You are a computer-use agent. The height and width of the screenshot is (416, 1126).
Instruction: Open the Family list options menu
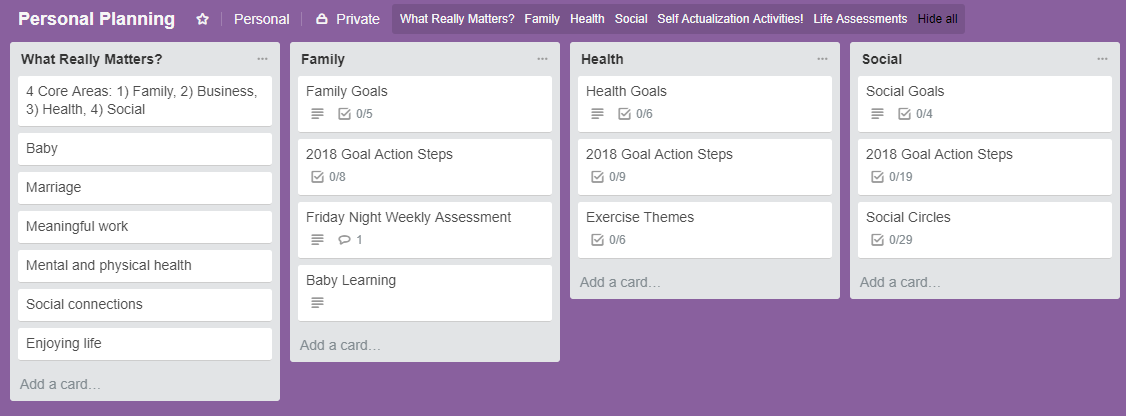[542, 59]
